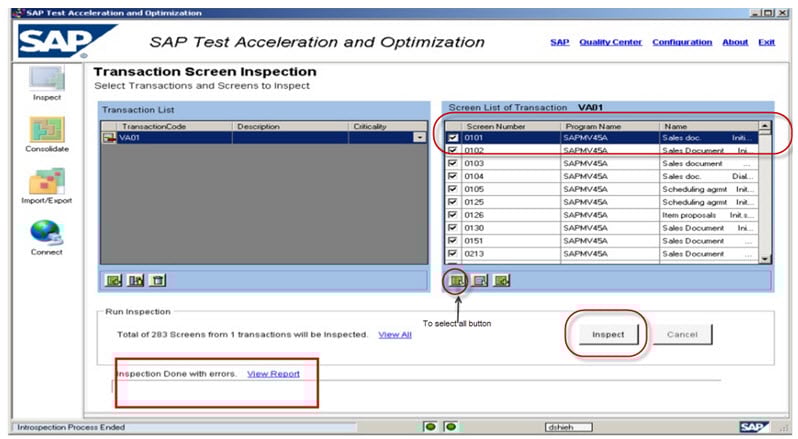Uncheck the checkbox for screen 0101

(x=454, y=138)
